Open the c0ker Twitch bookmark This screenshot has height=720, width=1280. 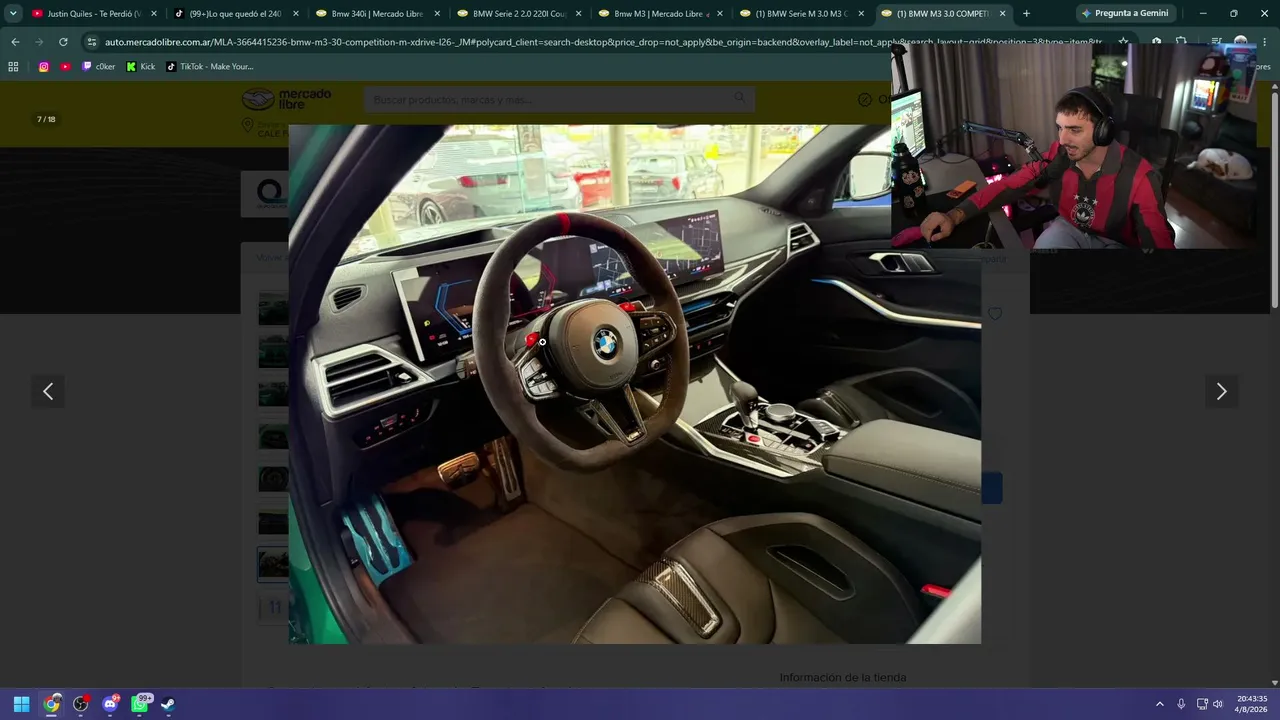[x=99, y=66]
